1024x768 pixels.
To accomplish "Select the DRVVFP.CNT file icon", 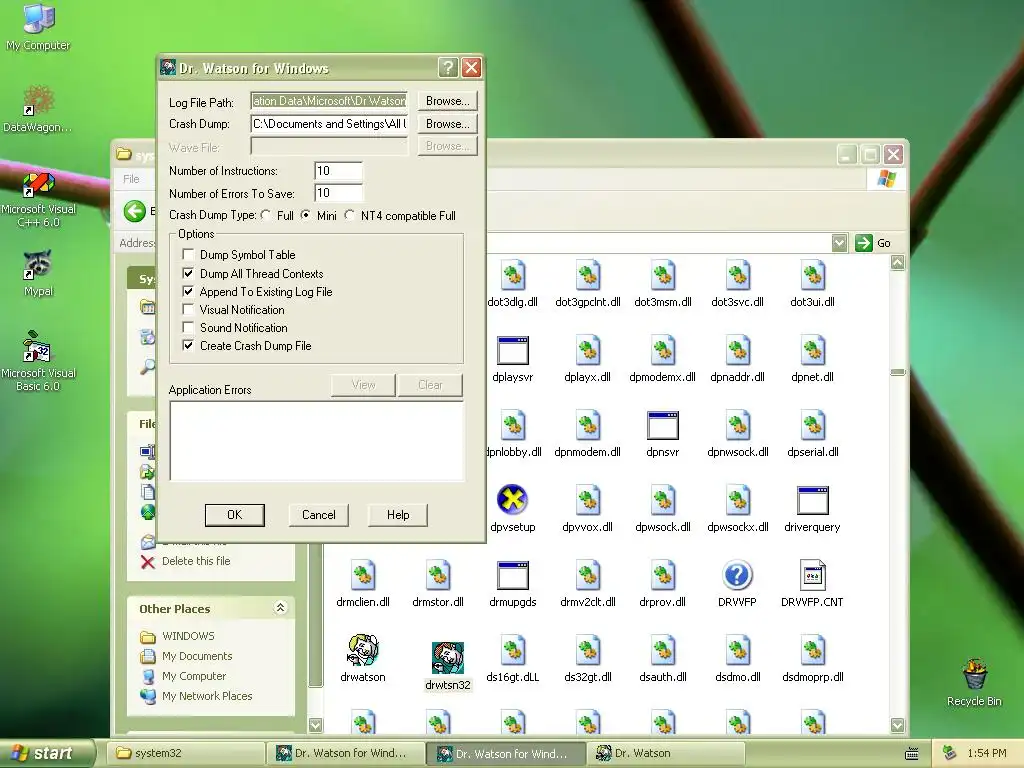I will click(x=812, y=575).
